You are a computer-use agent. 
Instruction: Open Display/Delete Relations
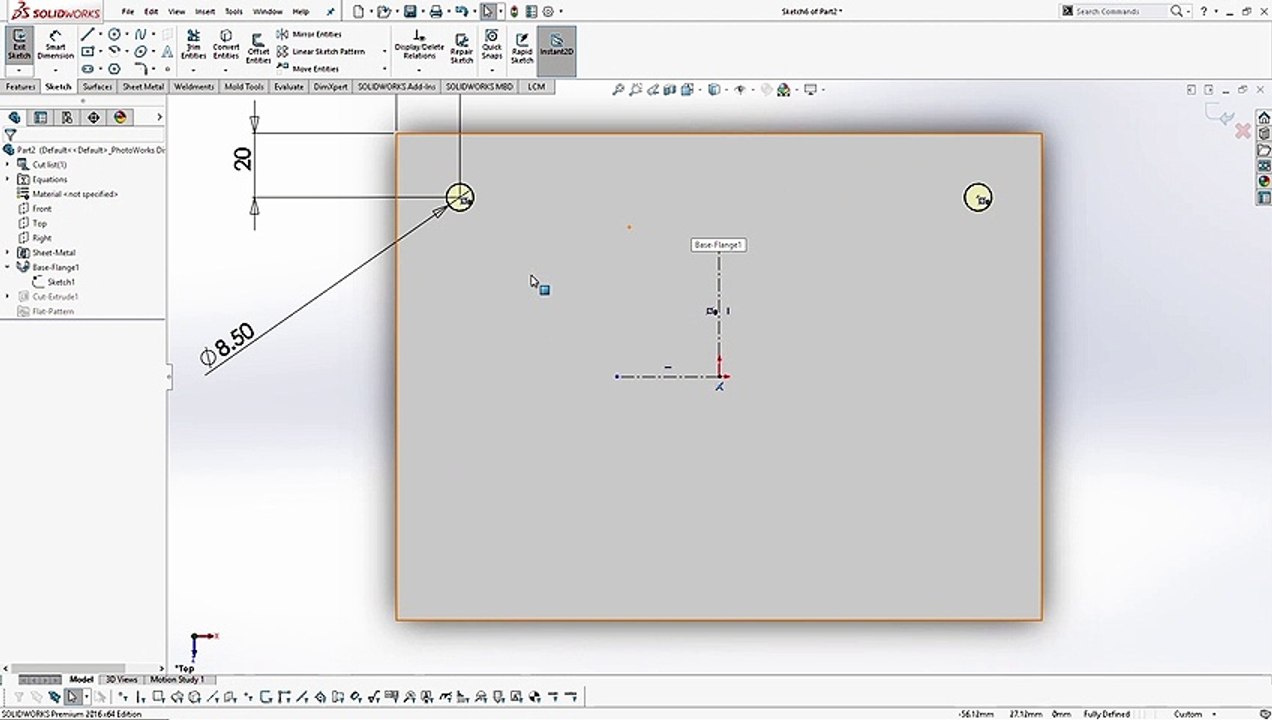coord(419,45)
